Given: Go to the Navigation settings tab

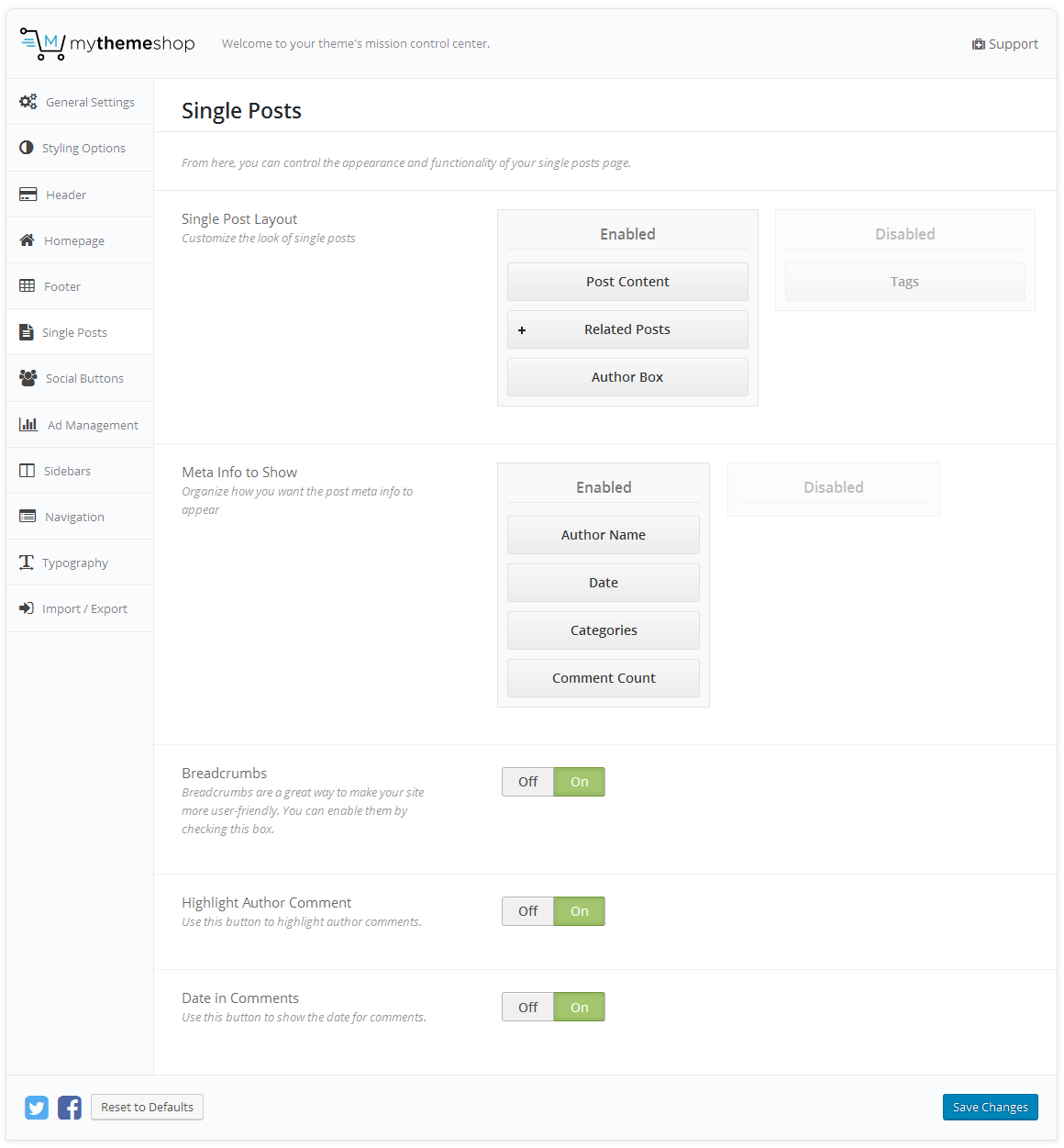Looking at the screenshot, I should click(x=74, y=517).
